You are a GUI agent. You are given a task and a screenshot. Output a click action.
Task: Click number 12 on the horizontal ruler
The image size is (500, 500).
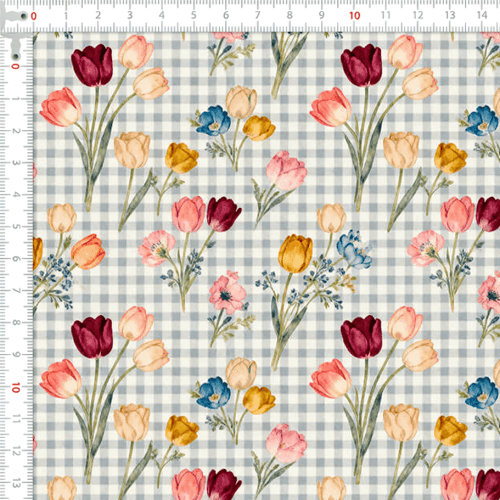tap(418, 15)
